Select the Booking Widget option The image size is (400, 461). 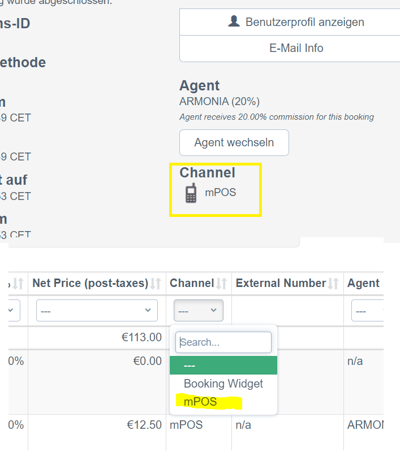223,384
